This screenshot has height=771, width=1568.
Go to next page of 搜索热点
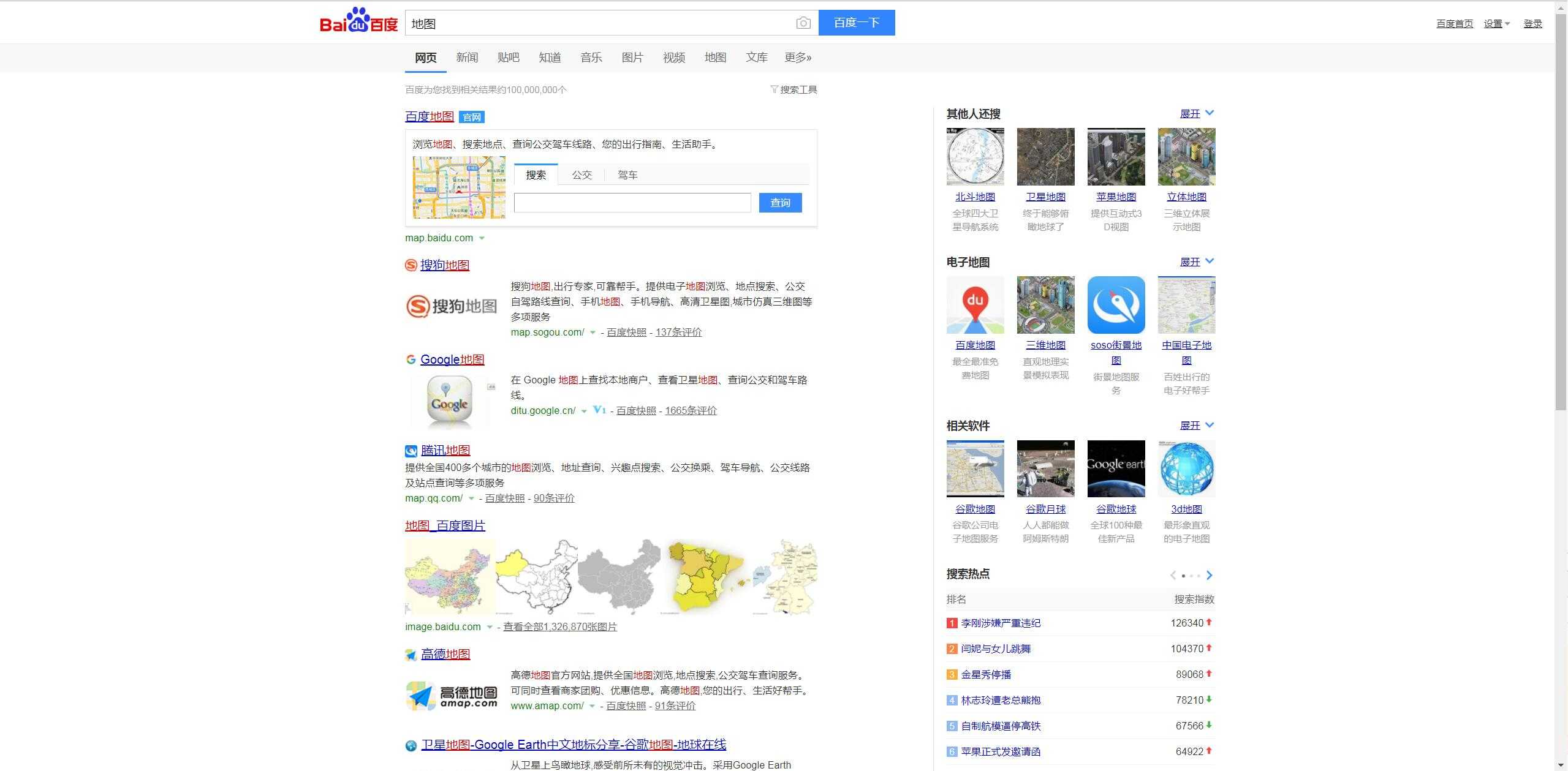[x=1209, y=575]
